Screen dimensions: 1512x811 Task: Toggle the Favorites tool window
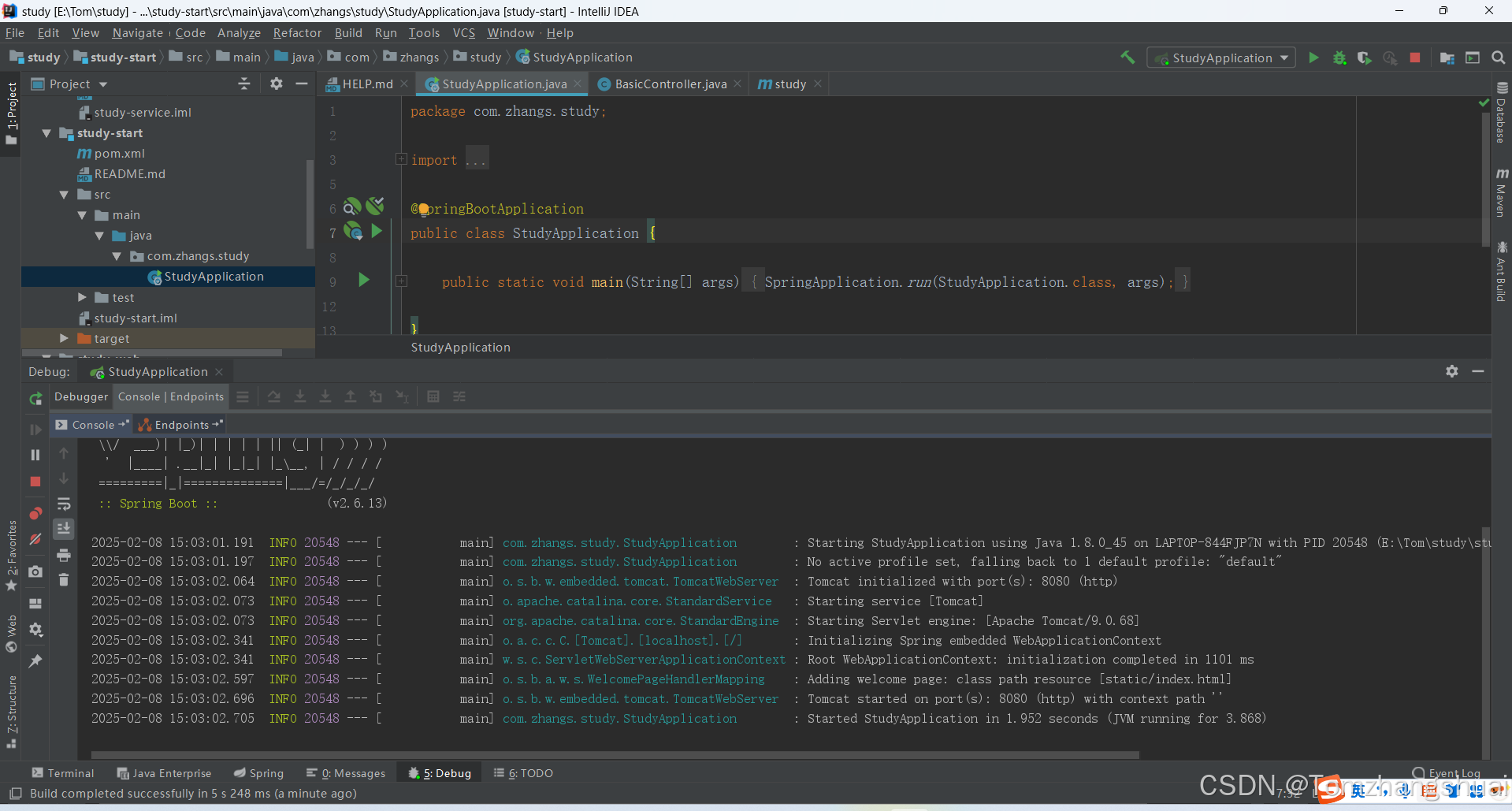pyautogui.click(x=11, y=550)
